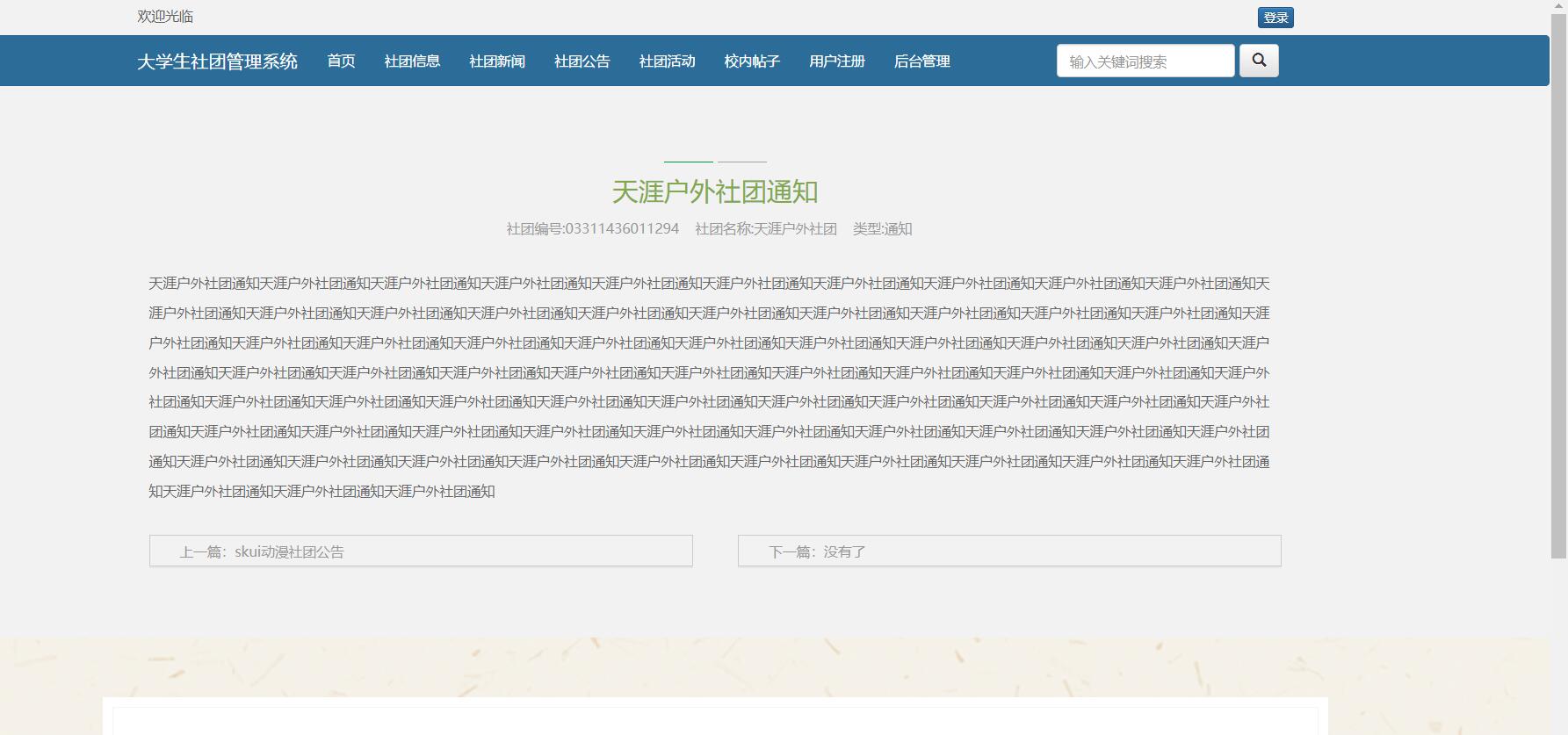Open 社团活动 navigation item

click(x=667, y=61)
